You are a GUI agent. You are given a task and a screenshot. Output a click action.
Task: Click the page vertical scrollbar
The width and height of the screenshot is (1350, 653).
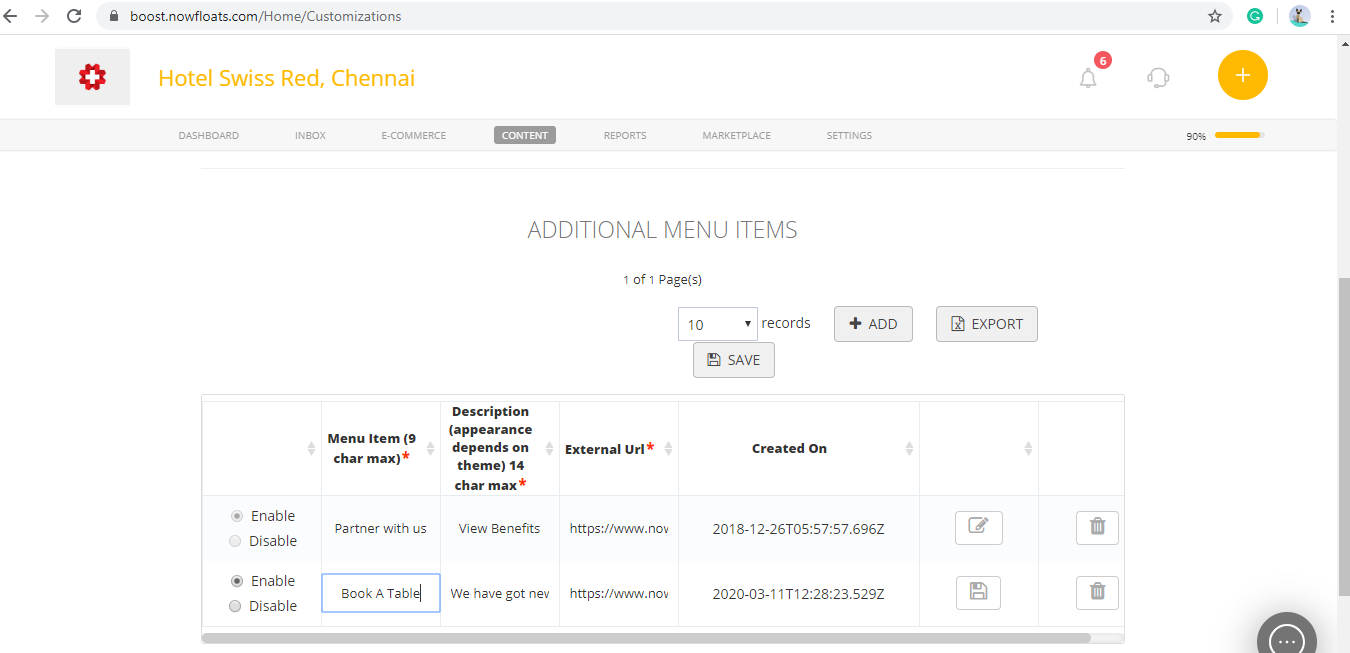(x=1343, y=435)
